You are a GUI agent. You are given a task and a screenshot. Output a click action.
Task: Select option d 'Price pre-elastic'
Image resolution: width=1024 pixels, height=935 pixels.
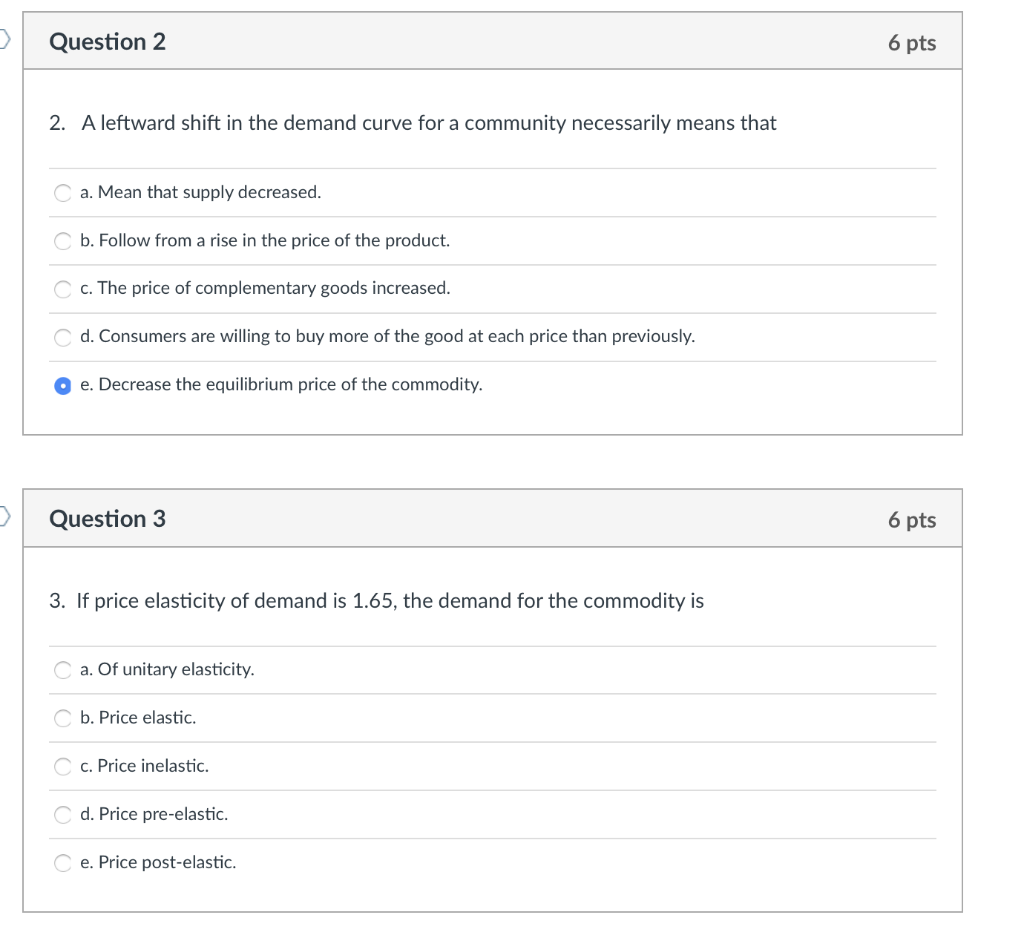(62, 814)
